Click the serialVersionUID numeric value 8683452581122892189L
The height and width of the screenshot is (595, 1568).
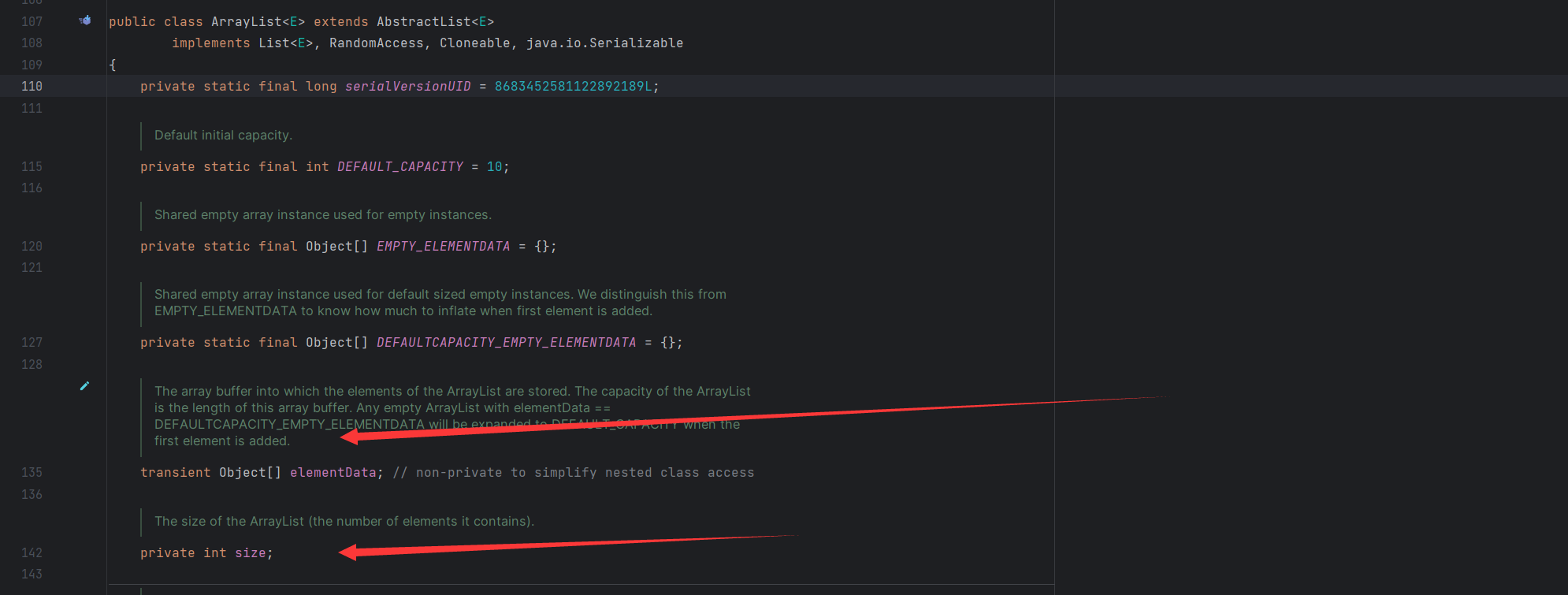tap(573, 87)
